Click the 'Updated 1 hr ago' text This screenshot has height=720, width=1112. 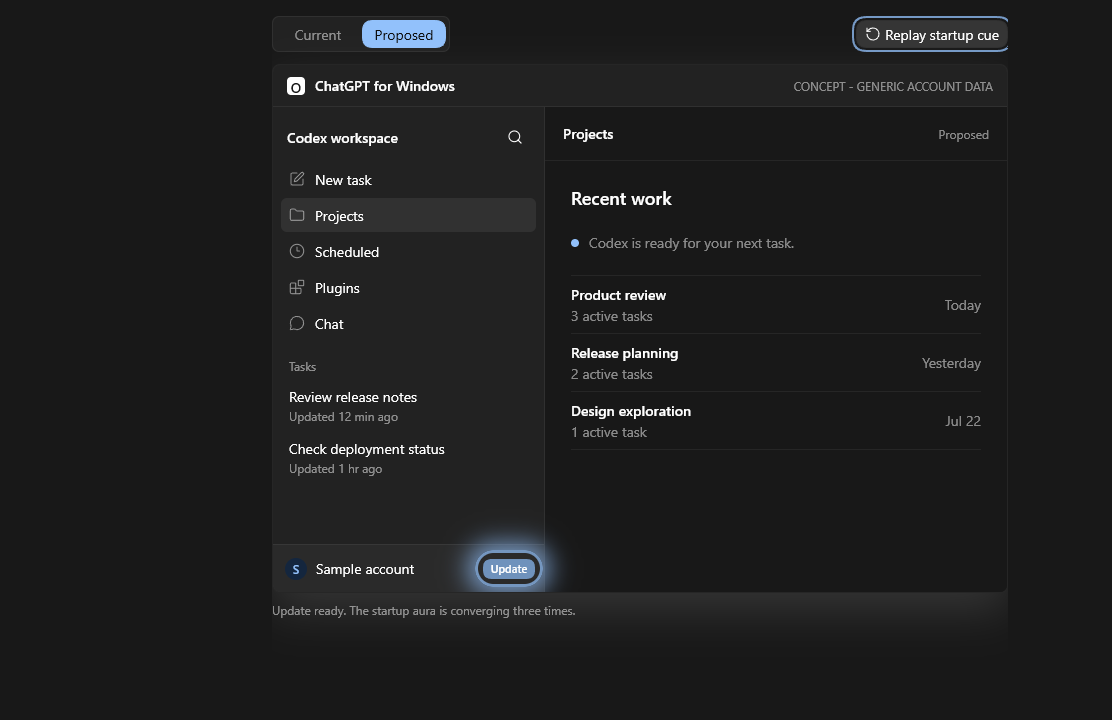tap(335, 469)
